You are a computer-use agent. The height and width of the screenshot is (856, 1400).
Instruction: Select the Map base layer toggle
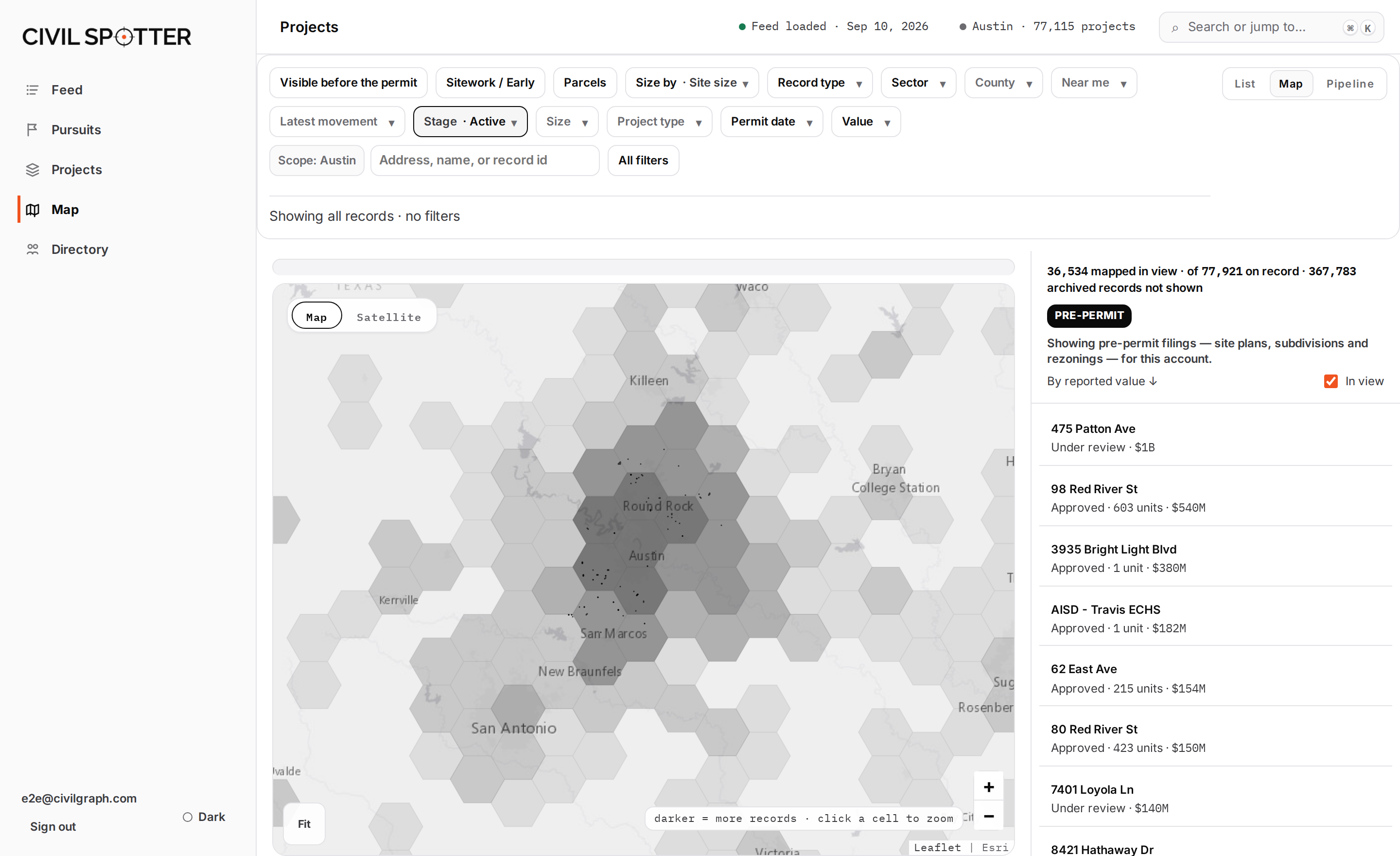(316, 316)
